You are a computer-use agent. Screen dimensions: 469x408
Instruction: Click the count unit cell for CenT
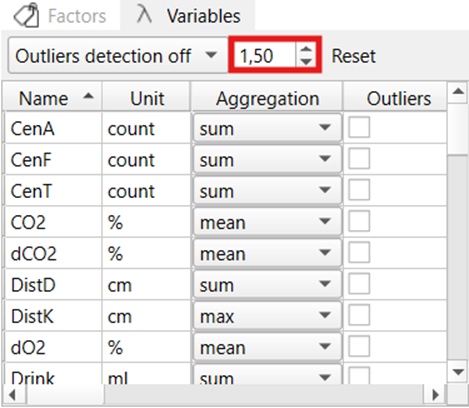click(x=146, y=190)
